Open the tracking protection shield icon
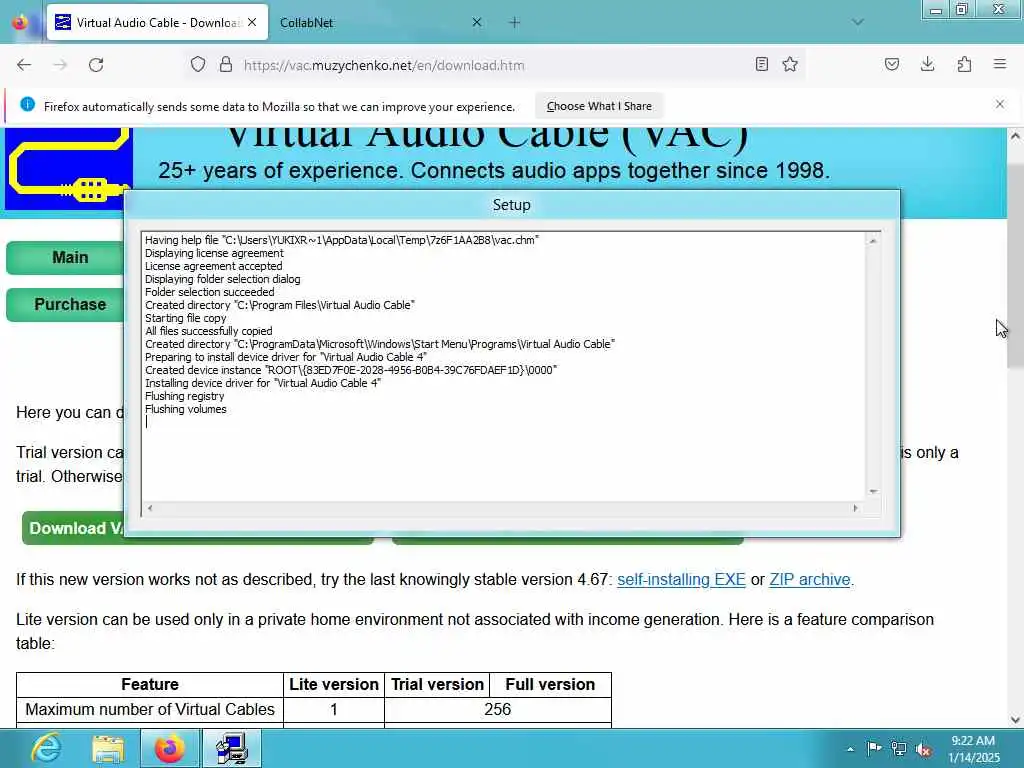This screenshot has width=1024, height=768. [198, 65]
